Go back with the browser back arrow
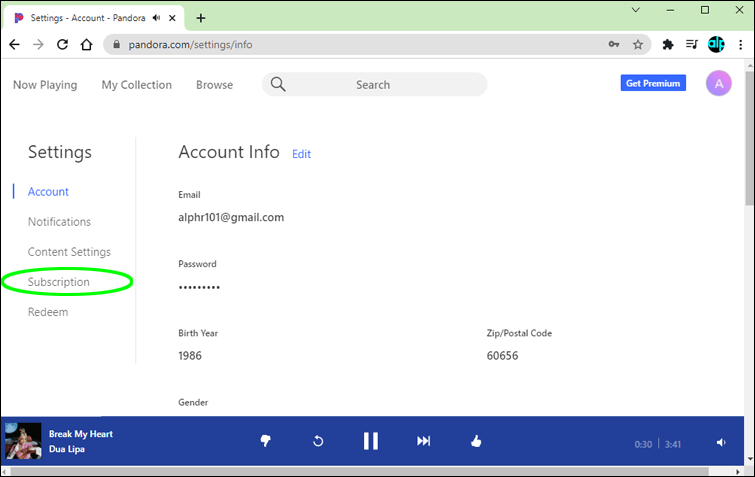Screen dimensions: 755x477 14,45
